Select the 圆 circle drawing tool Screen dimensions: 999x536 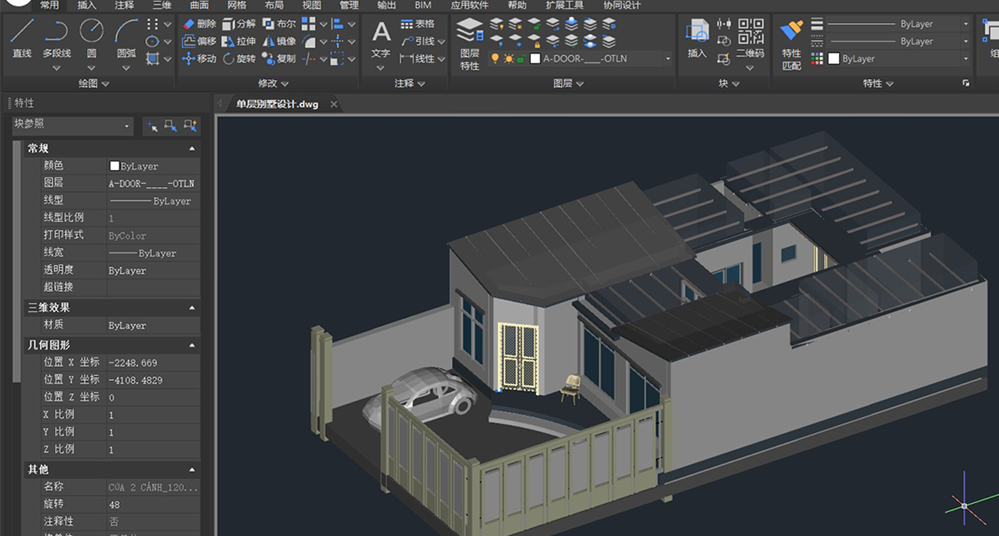91,38
